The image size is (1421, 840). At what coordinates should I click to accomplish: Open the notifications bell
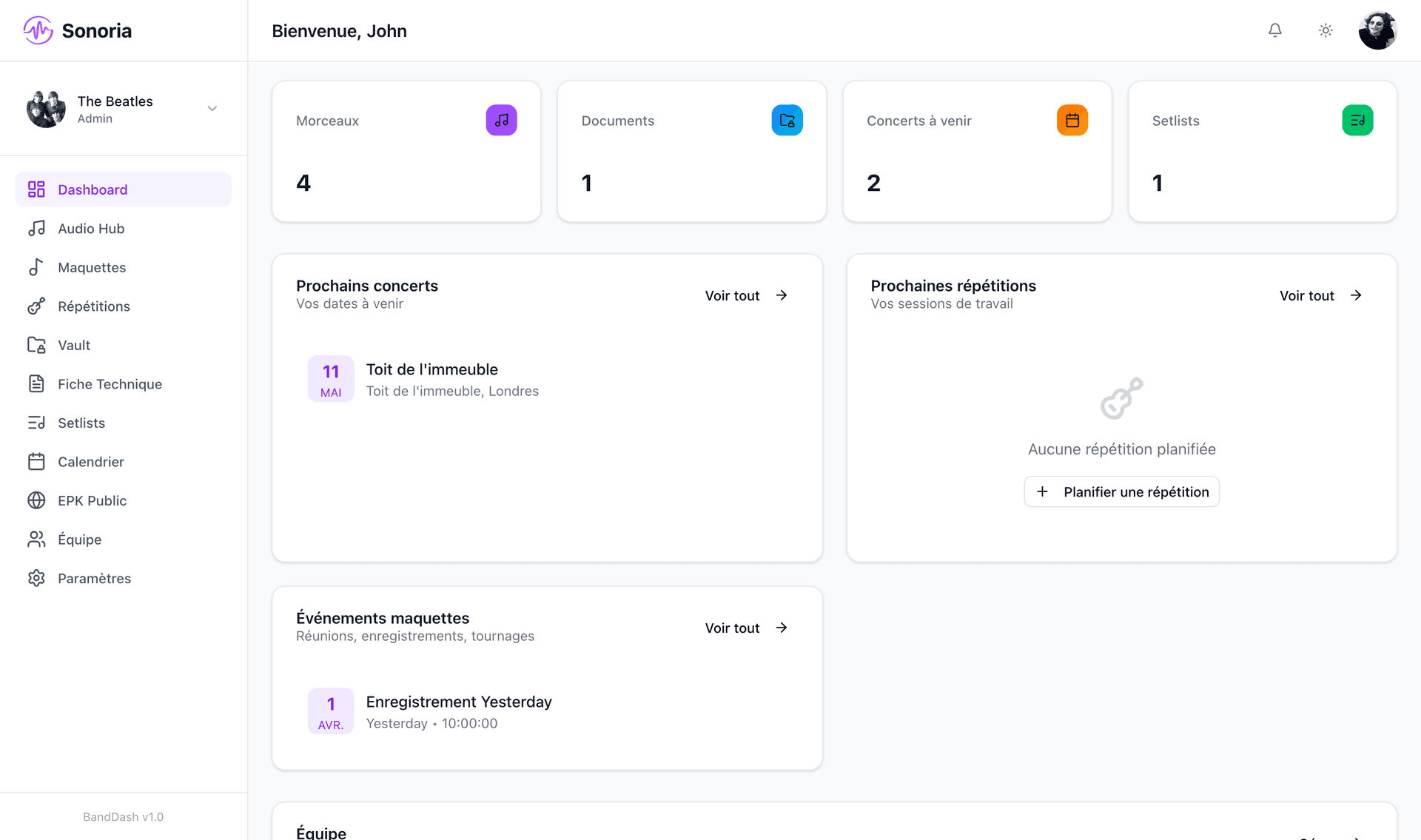click(x=1275, y=30)
